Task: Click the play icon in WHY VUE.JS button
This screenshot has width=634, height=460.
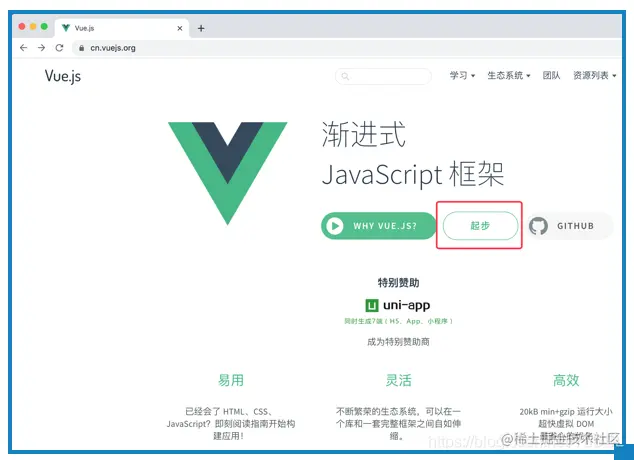Action: pyautogui.click(x=335, y=226)
